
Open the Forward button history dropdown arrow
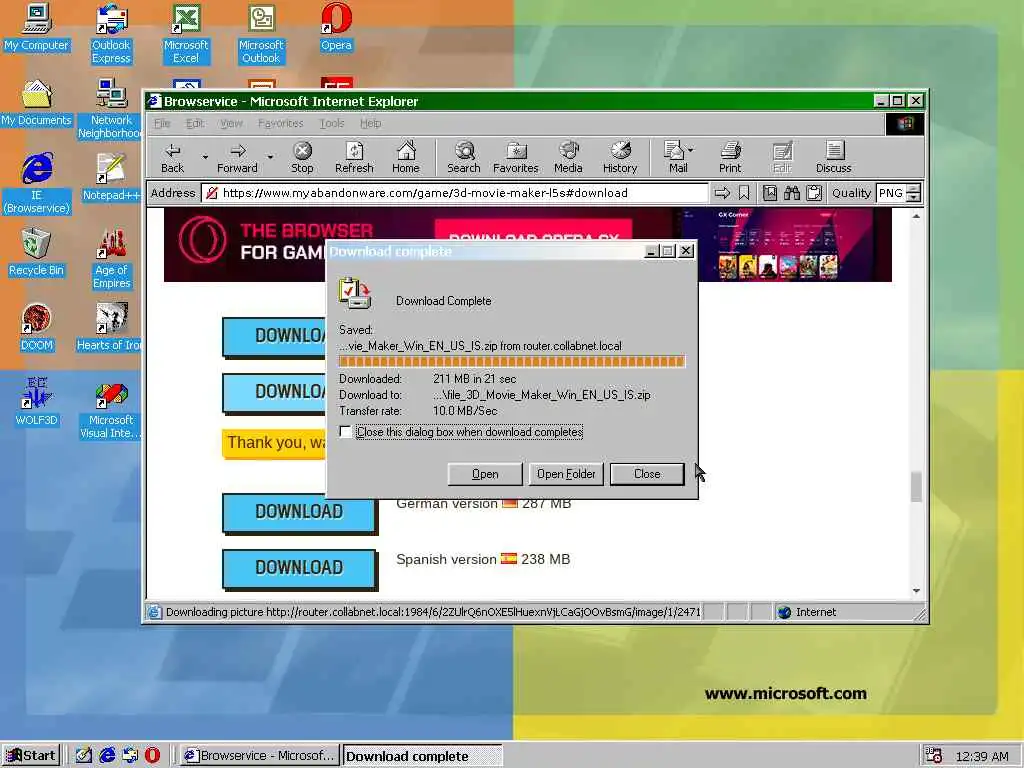pos(270,157)
